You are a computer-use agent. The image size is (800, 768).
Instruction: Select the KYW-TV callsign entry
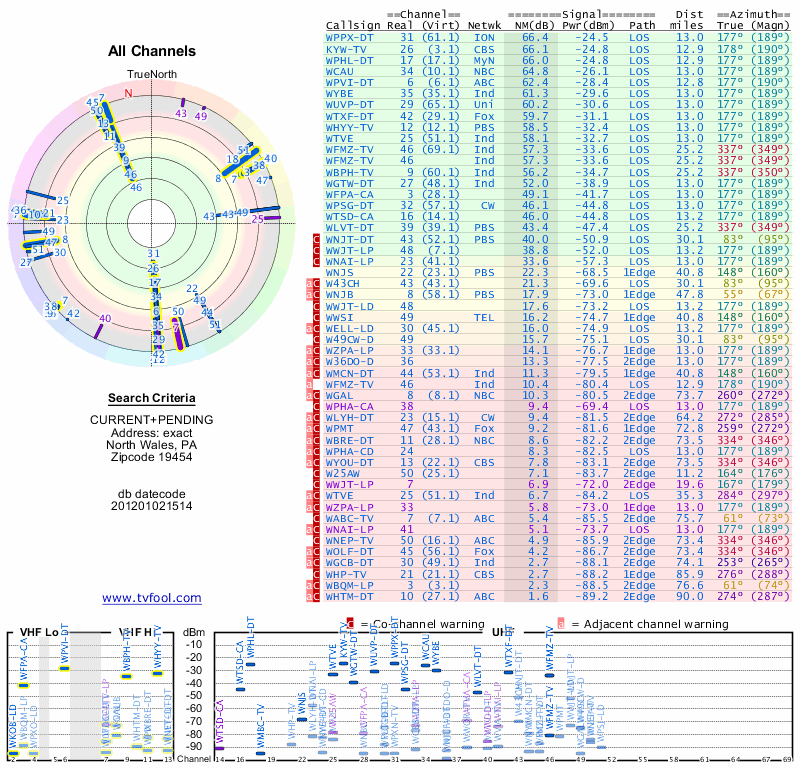(x=345, y=48)
